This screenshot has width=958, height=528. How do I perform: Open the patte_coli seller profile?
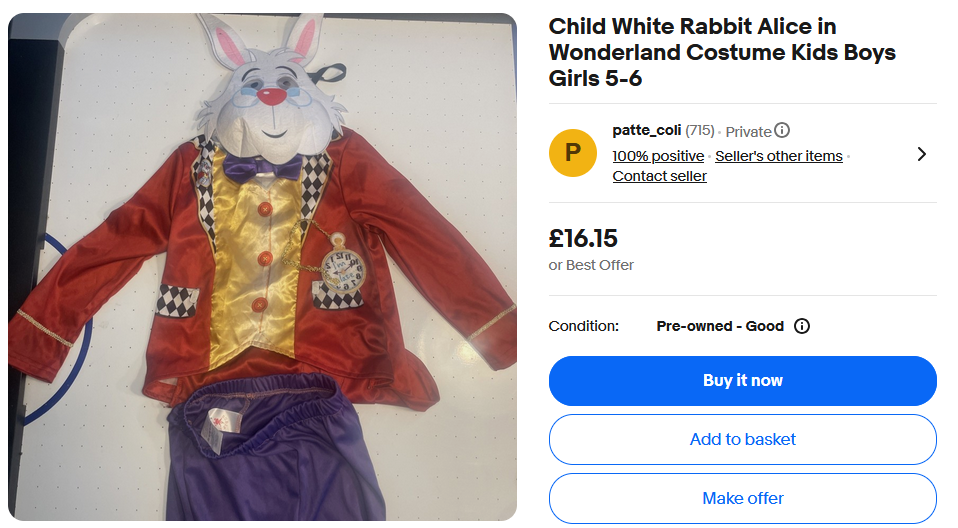(x=646, y=131)
